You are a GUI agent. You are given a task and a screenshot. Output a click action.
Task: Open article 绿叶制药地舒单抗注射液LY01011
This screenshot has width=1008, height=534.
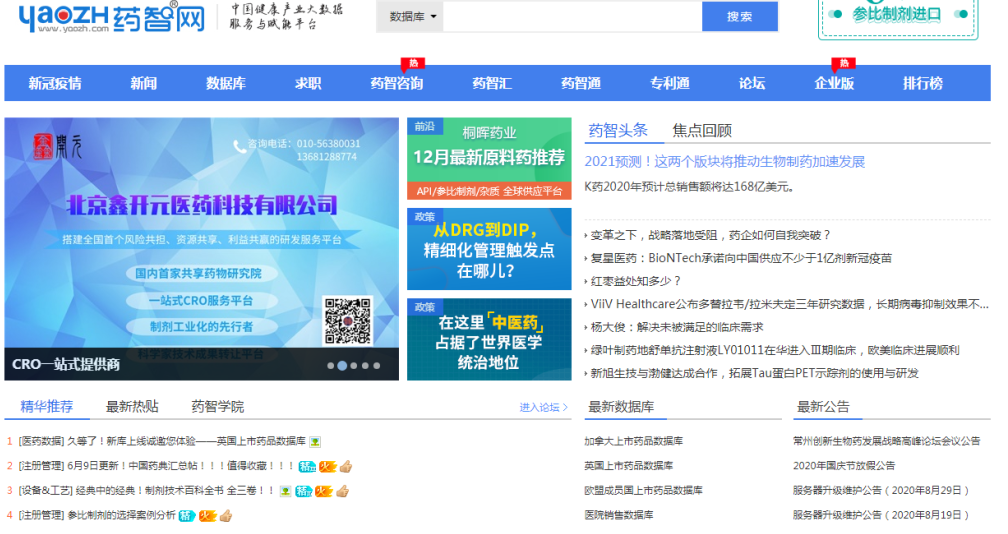775,350
